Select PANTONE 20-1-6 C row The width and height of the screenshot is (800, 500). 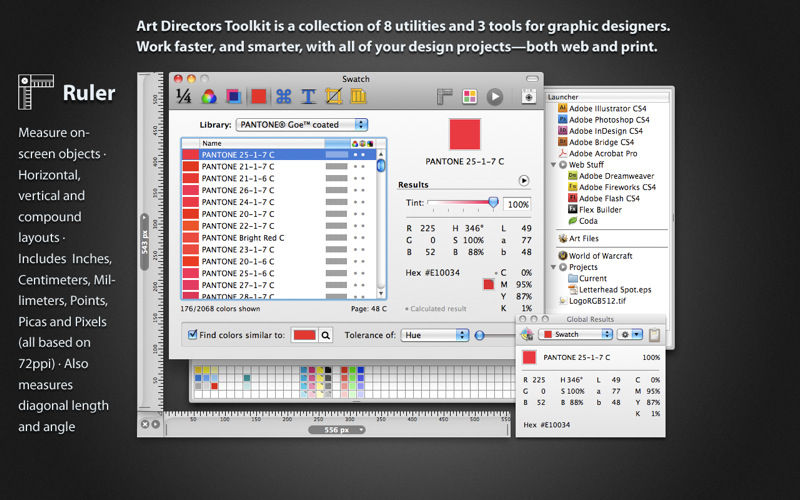pyautogui.click(x=279, y=261)
